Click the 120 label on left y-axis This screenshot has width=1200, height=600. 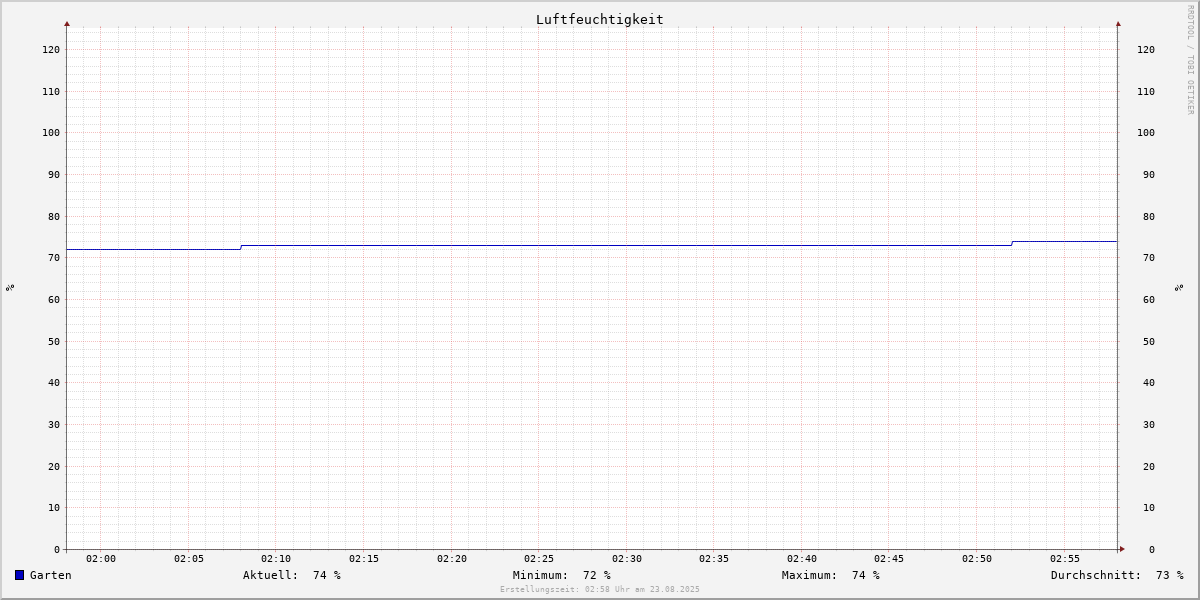click(51, 49)
